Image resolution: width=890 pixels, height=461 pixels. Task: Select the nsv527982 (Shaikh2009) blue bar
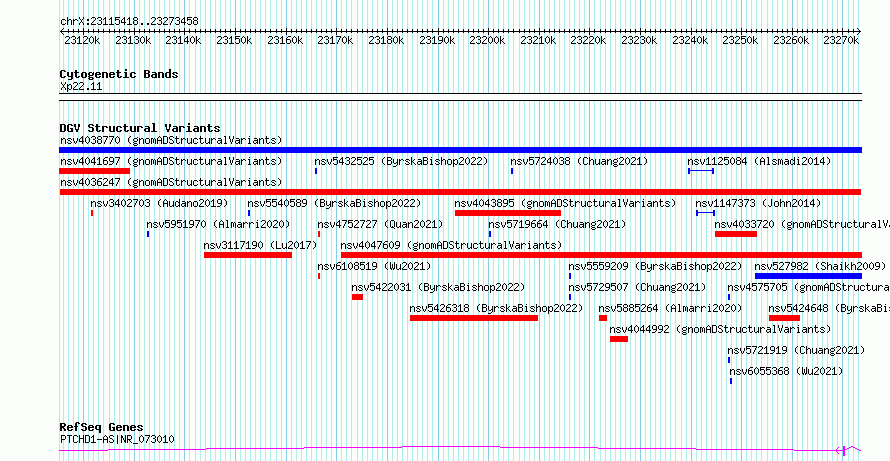[x=808, y=276]
